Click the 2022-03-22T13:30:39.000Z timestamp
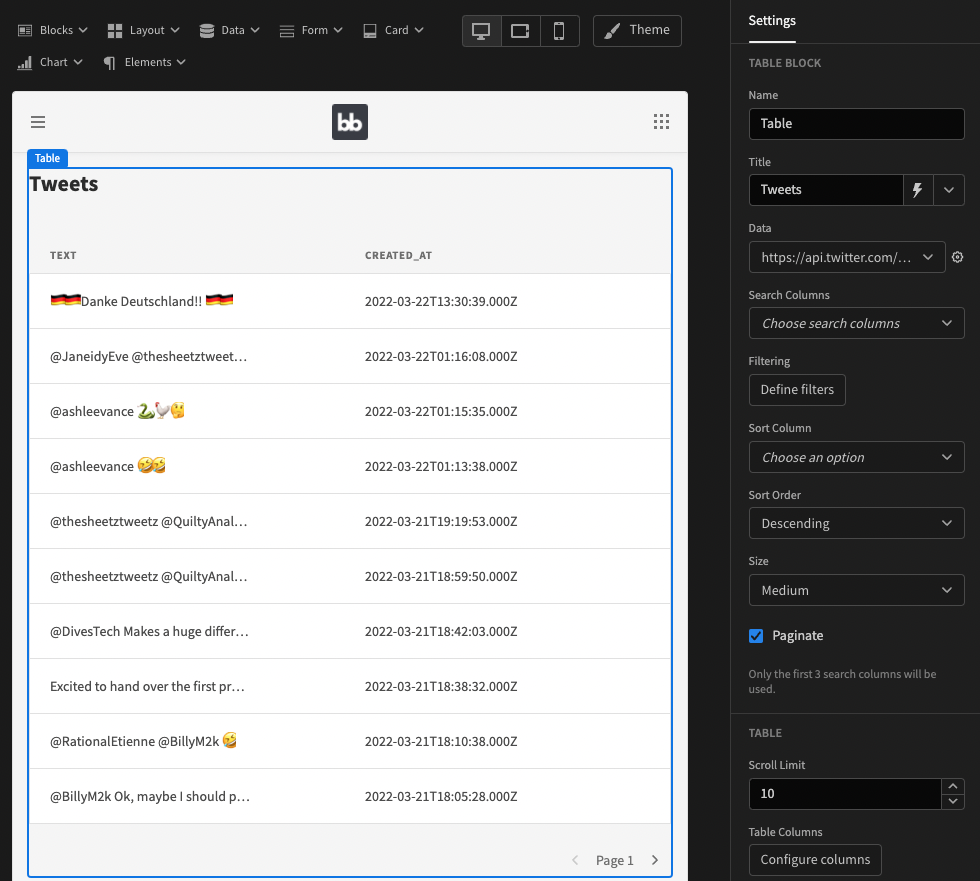Viewport: 980px width, 881px height. (x=441, y=302)
